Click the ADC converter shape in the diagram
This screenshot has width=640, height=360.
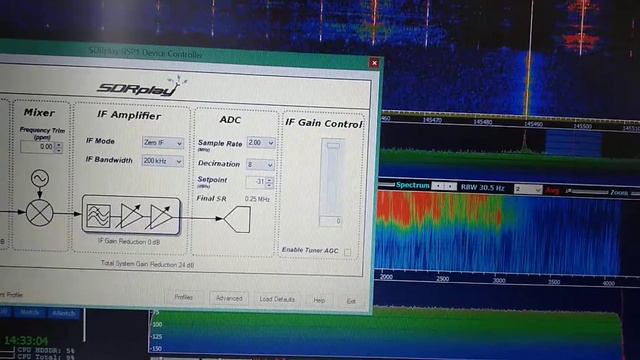(237, 219)
